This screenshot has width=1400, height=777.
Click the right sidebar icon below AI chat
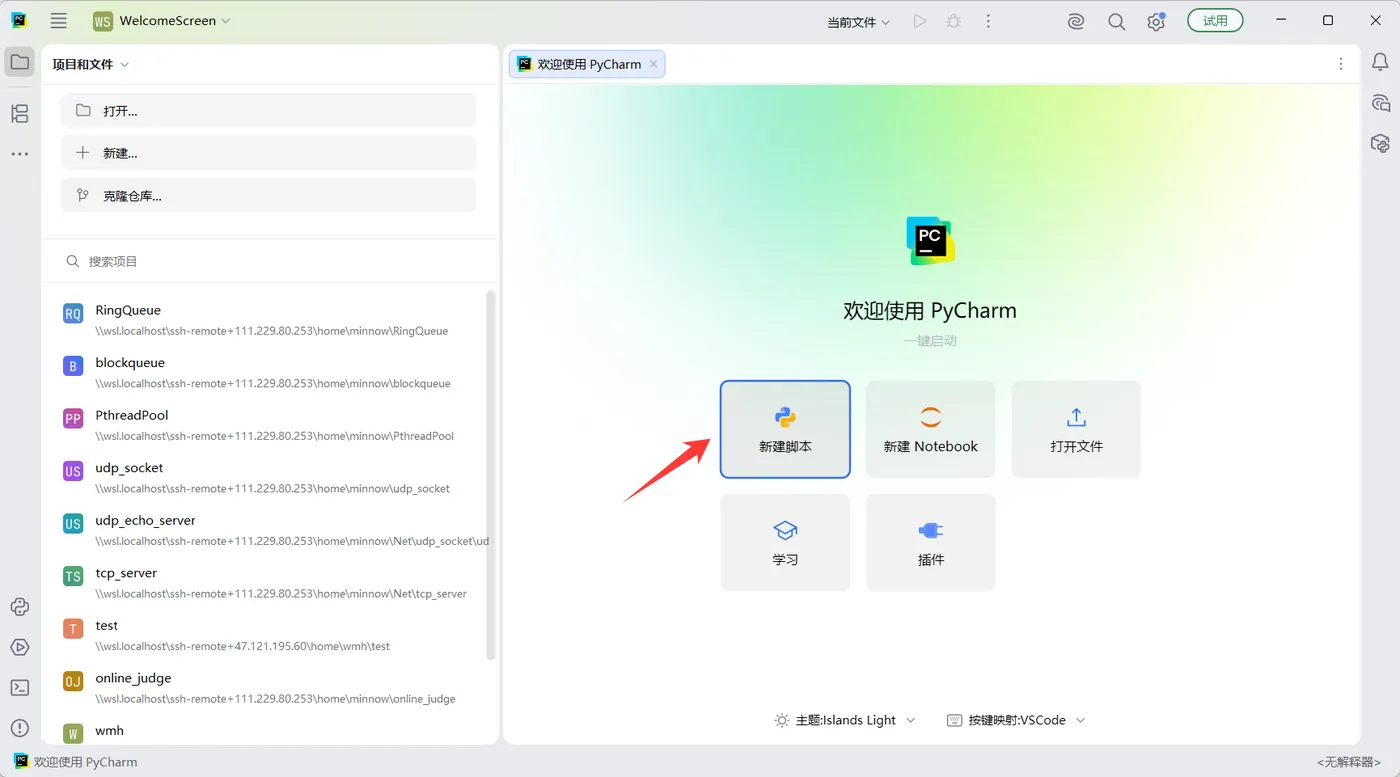pos(1380,143)
